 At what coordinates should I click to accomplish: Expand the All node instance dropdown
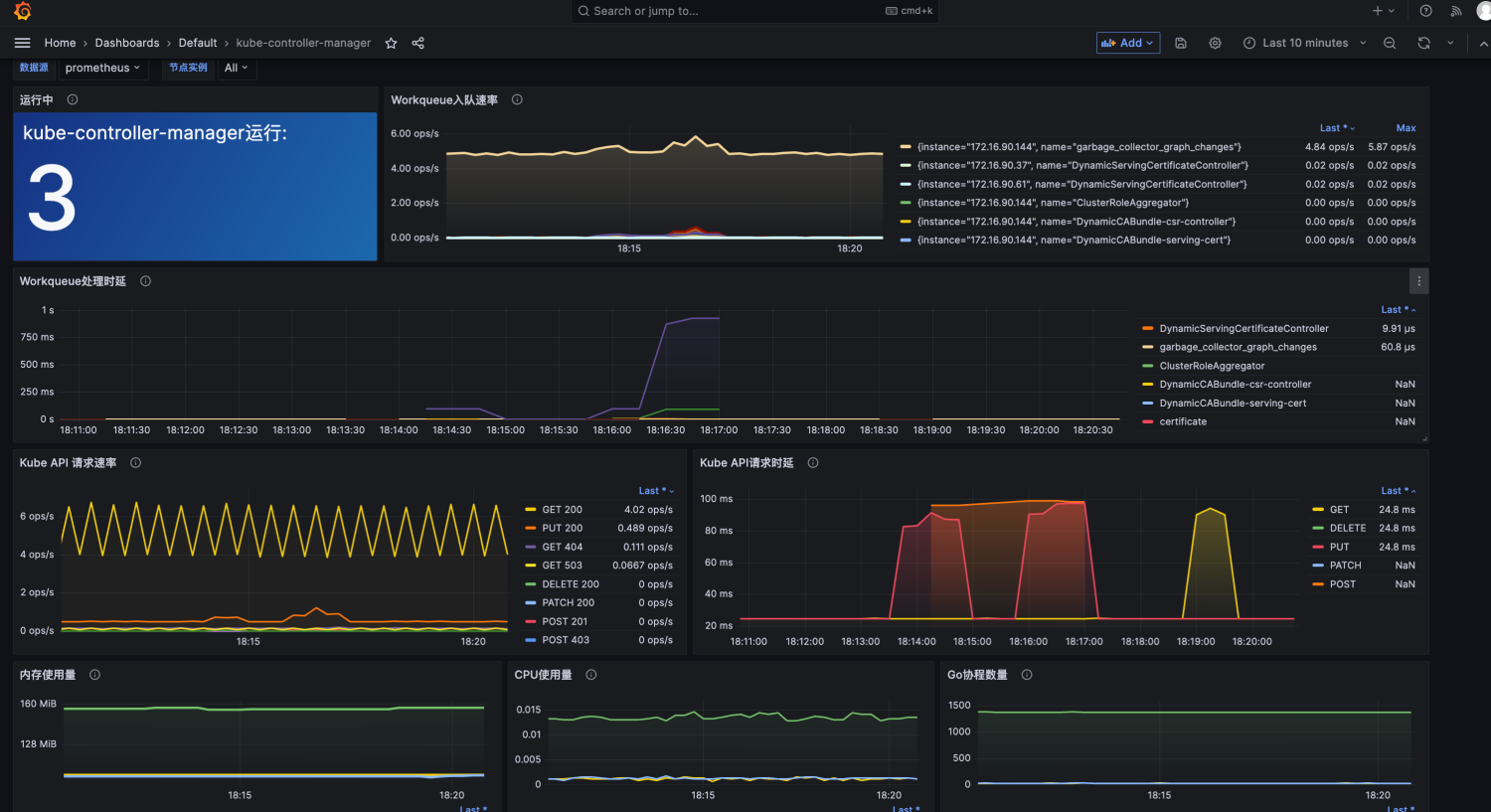click(236, 68)
